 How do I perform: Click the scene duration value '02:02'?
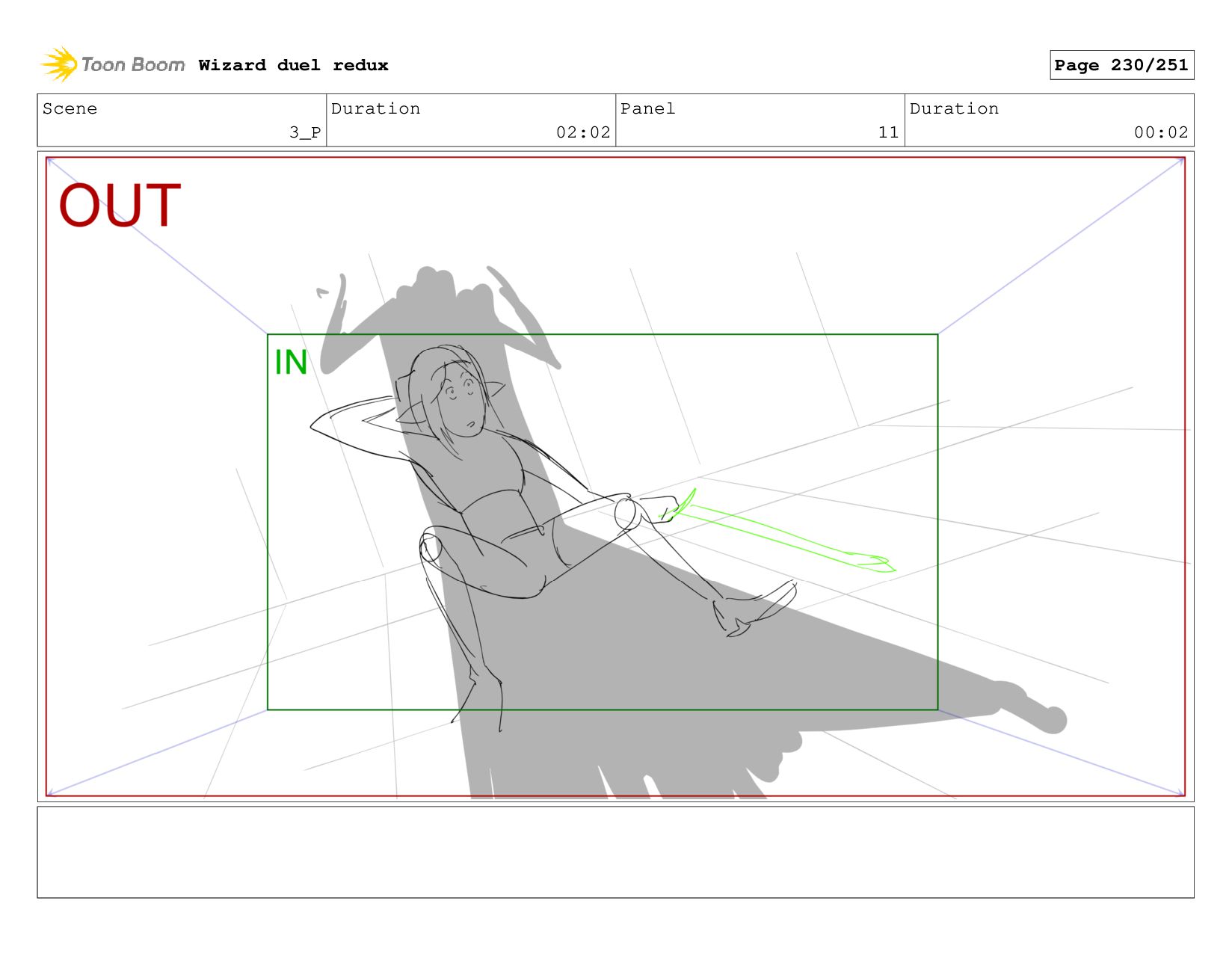coord(583,132)
